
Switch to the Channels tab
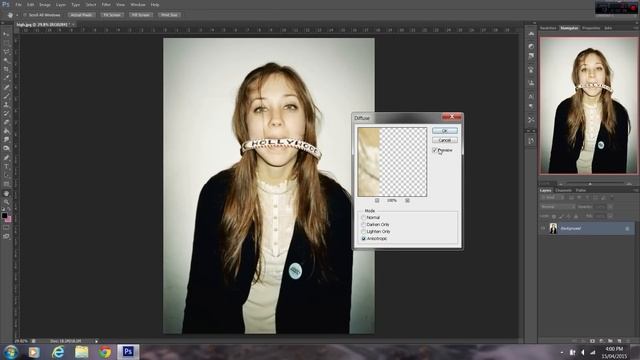(x=563, y=190)
